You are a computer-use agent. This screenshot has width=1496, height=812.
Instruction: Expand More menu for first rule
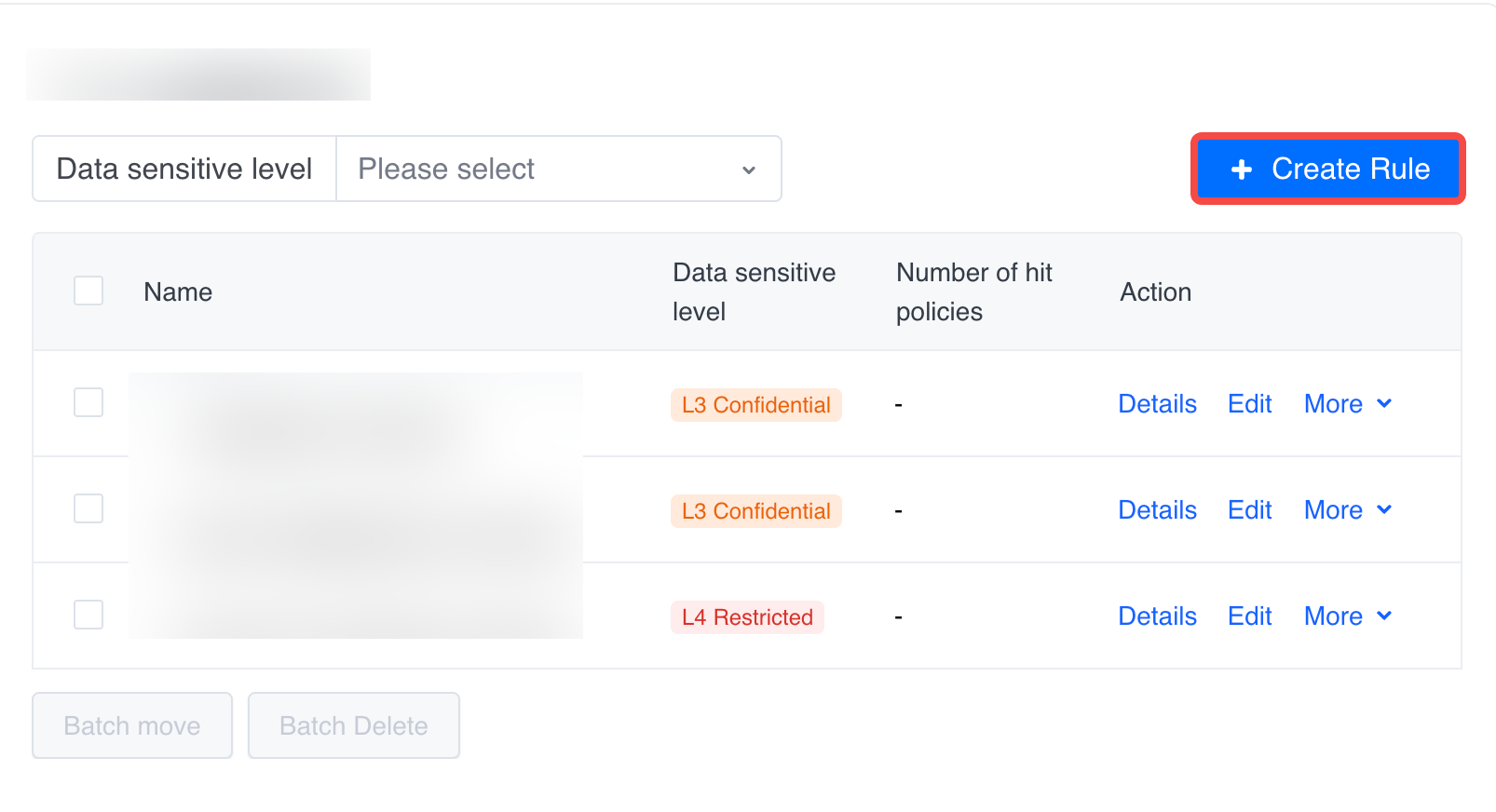click(x=1347, y=404)
